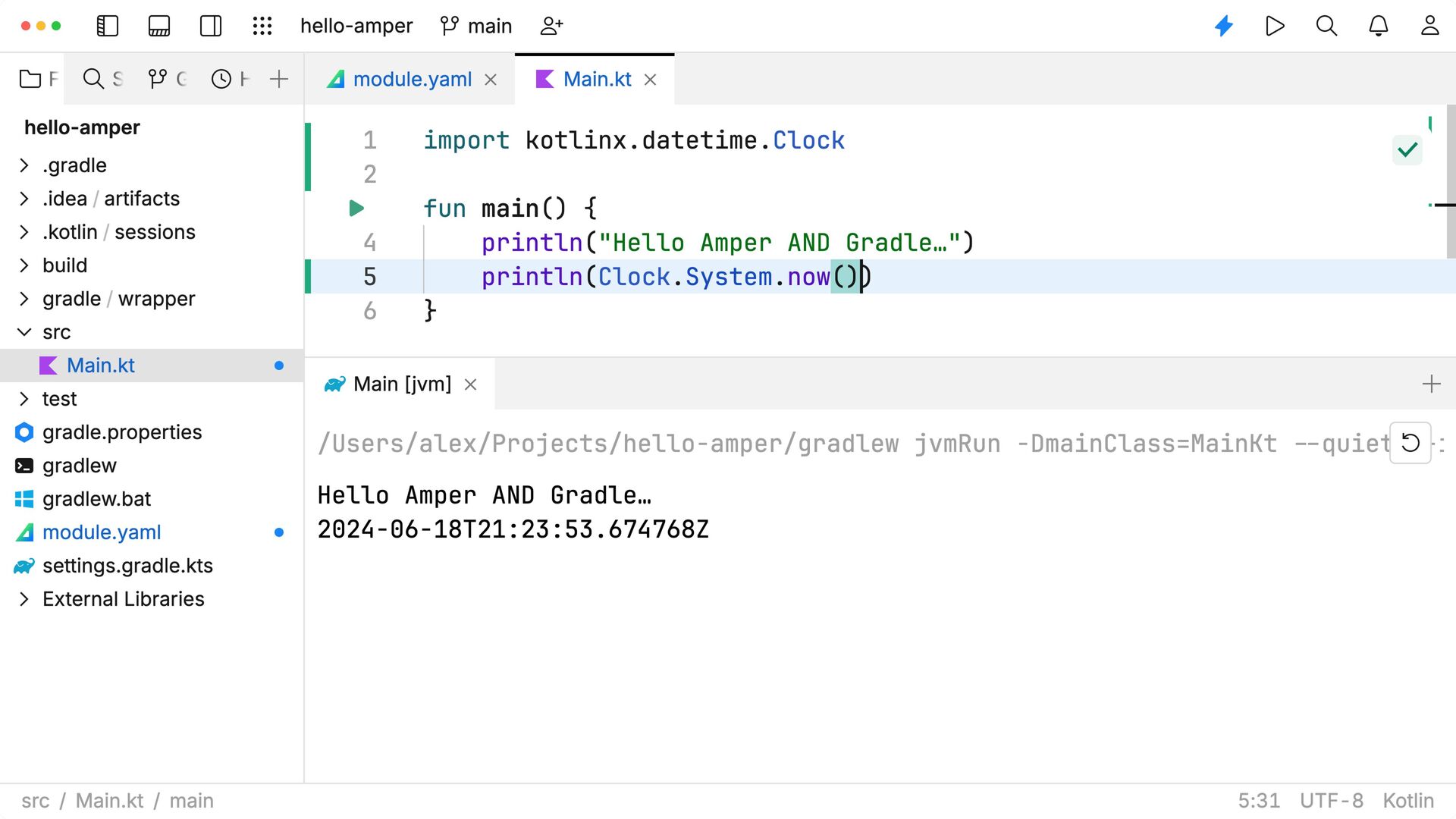Change the UTF-8 file encoding
This screenshot has width=1456, height=819.
point(1332,801)
